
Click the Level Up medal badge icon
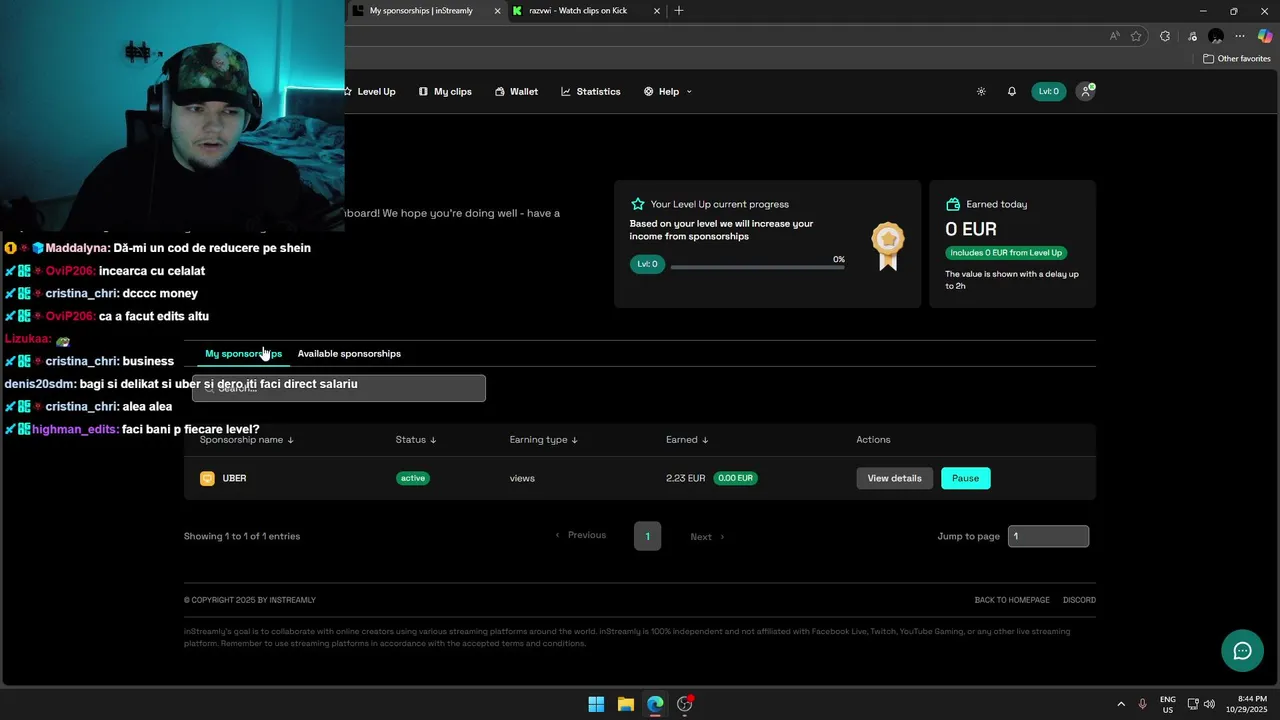click(x=888, y=246)
